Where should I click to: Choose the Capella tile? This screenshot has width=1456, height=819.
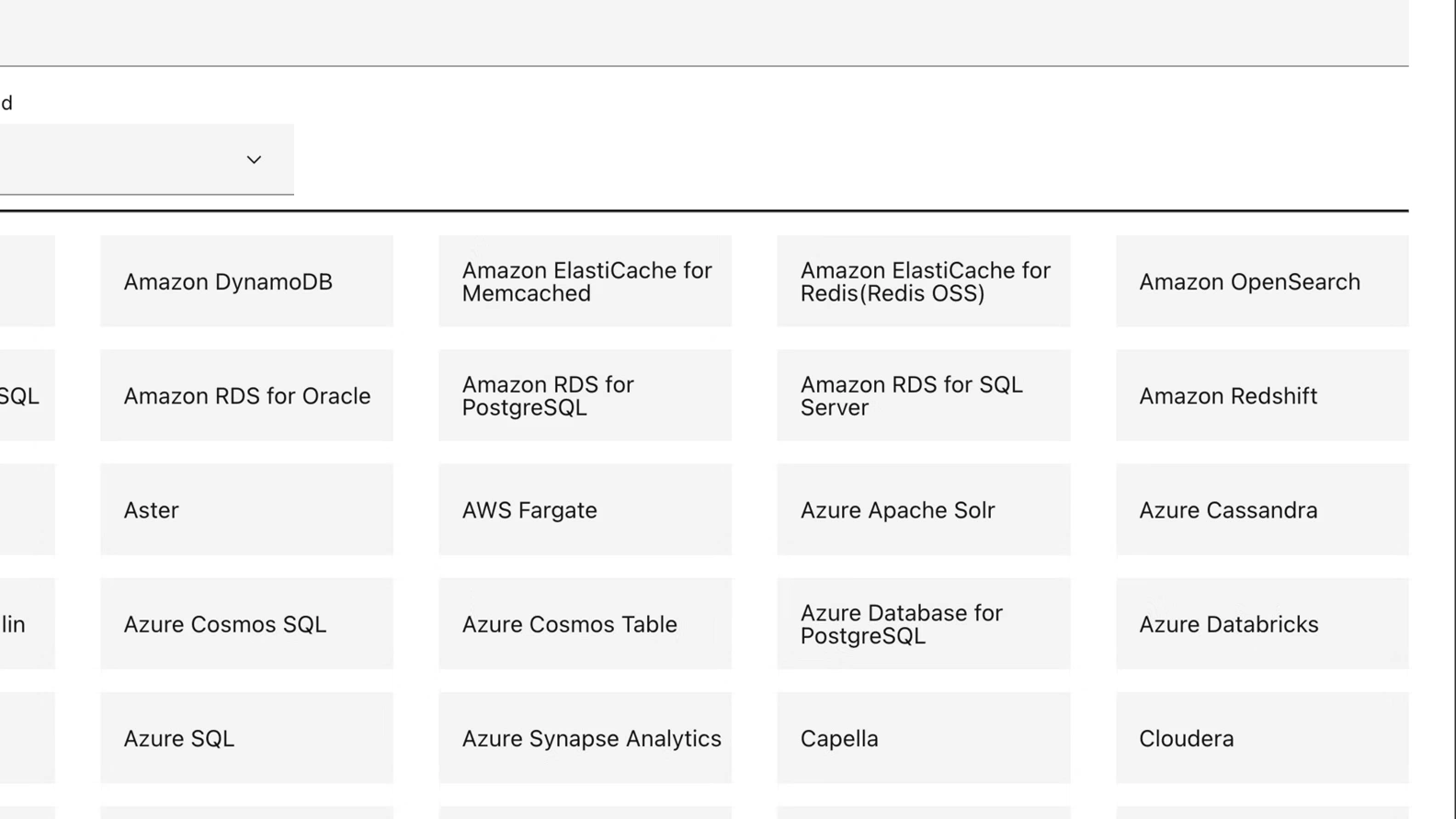(x=923, y=737)
